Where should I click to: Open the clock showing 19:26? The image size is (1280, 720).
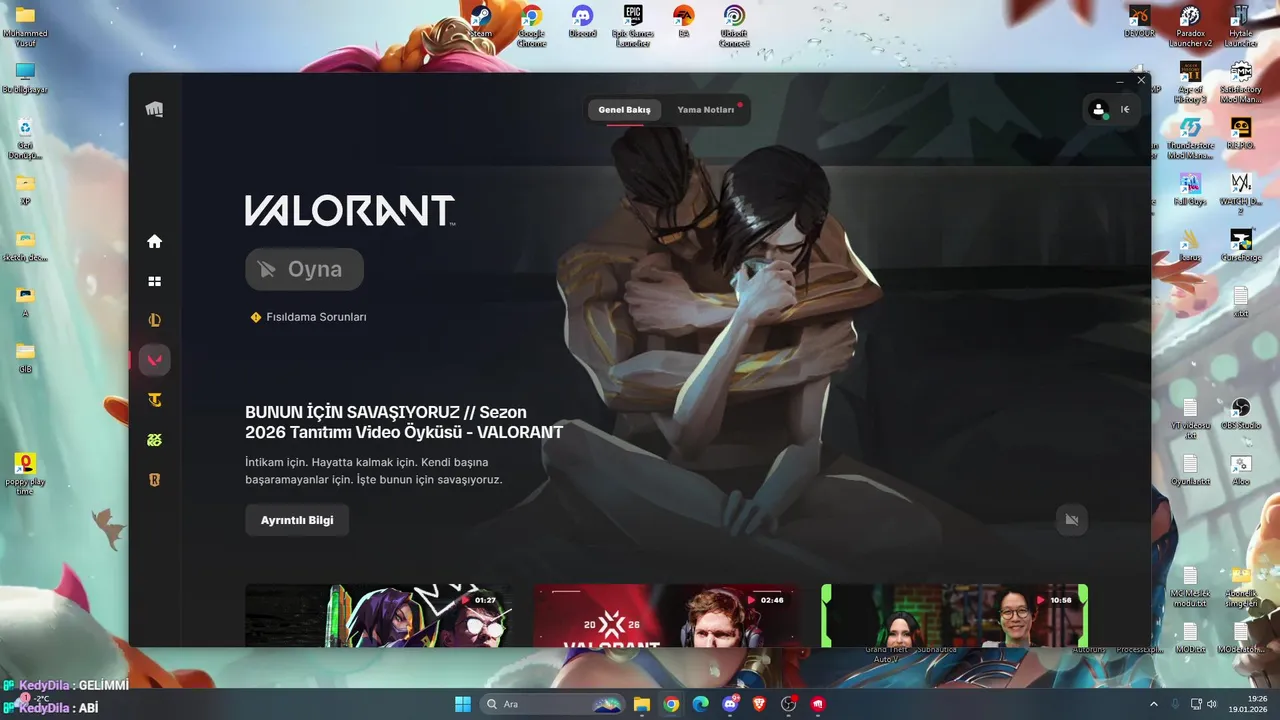click(1249, 704)
